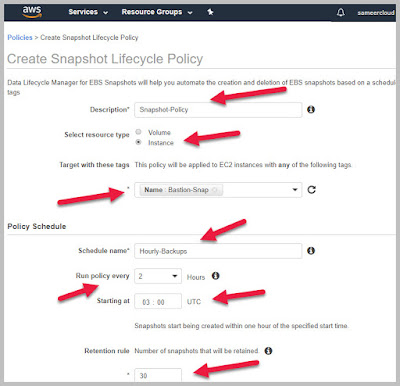Screen dimensions: 400x386
Task: Show info for the Description field
Action: tap(311, 109)
